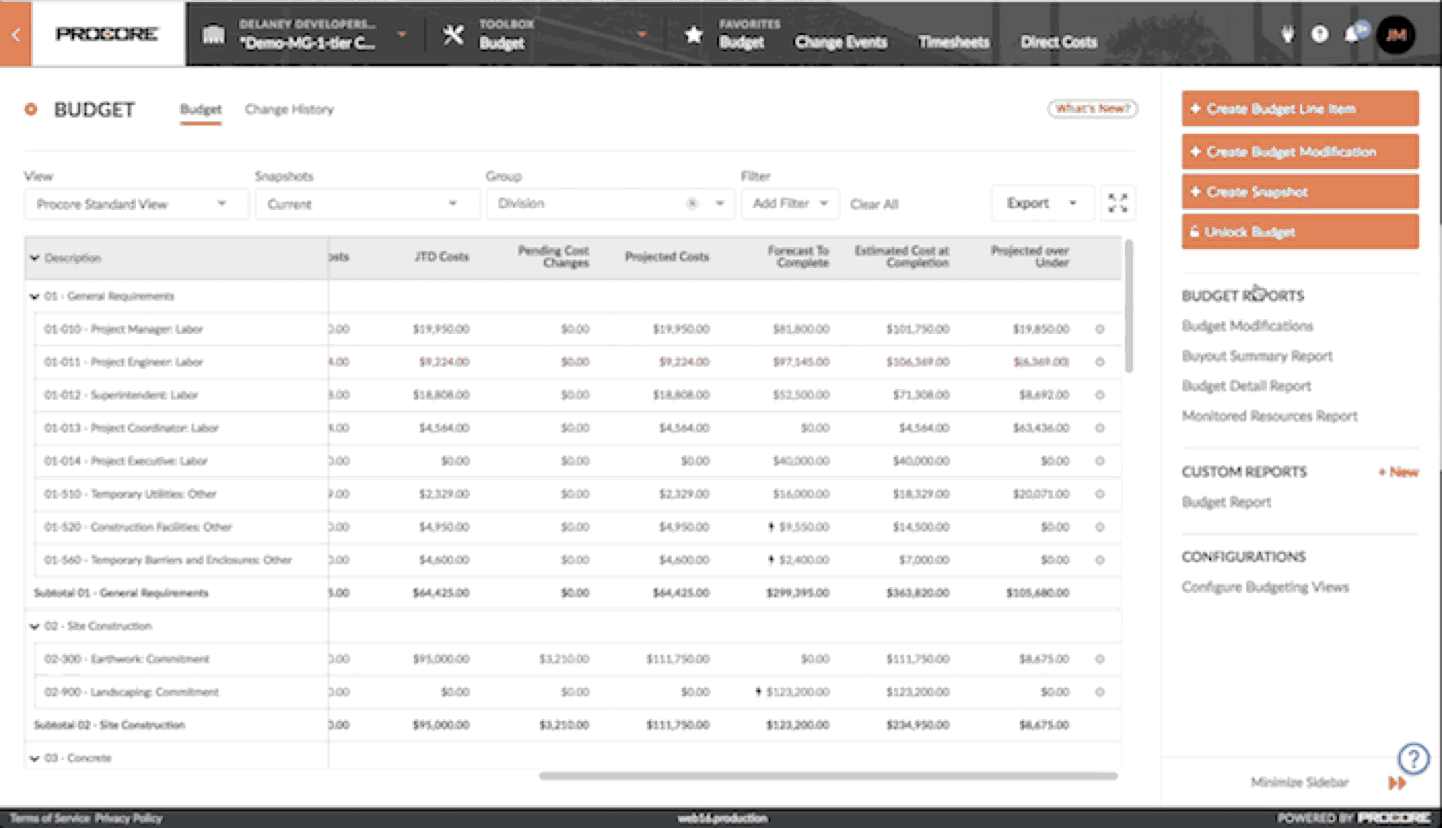The image size is (1442, 828).
Task: Open custom Budget Report link
Action: click(x=1226, y=502)
